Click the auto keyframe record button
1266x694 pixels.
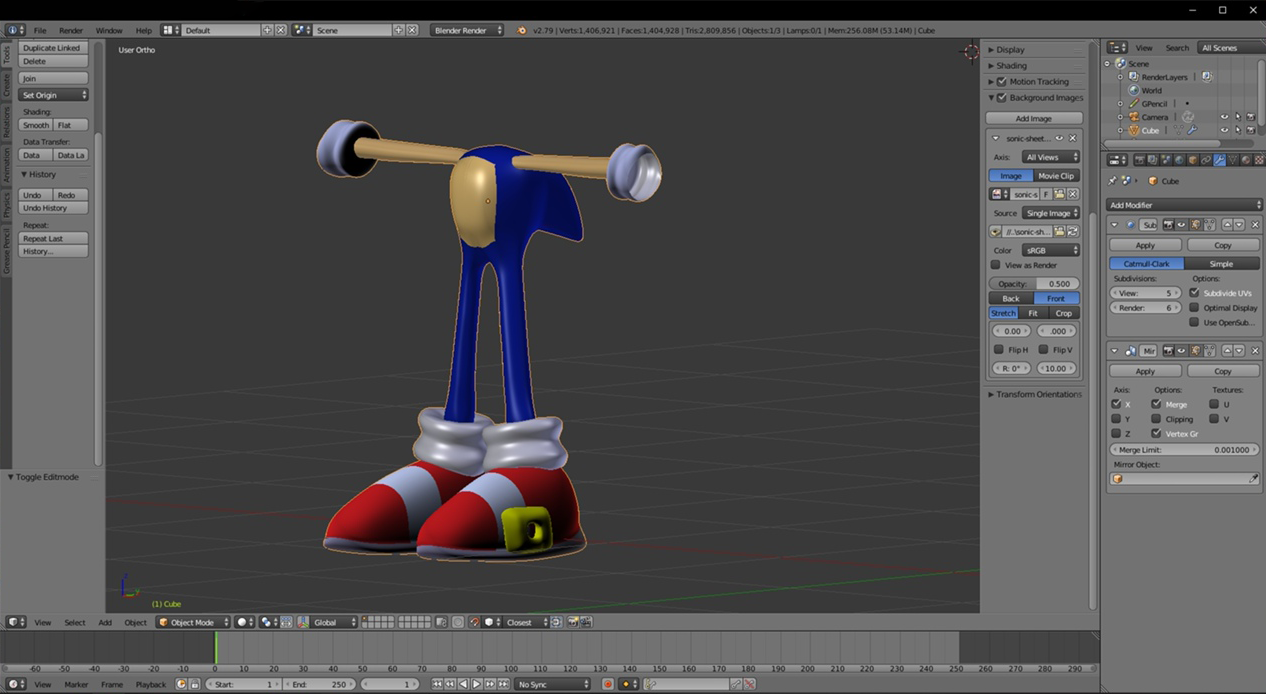pos(607,684)
